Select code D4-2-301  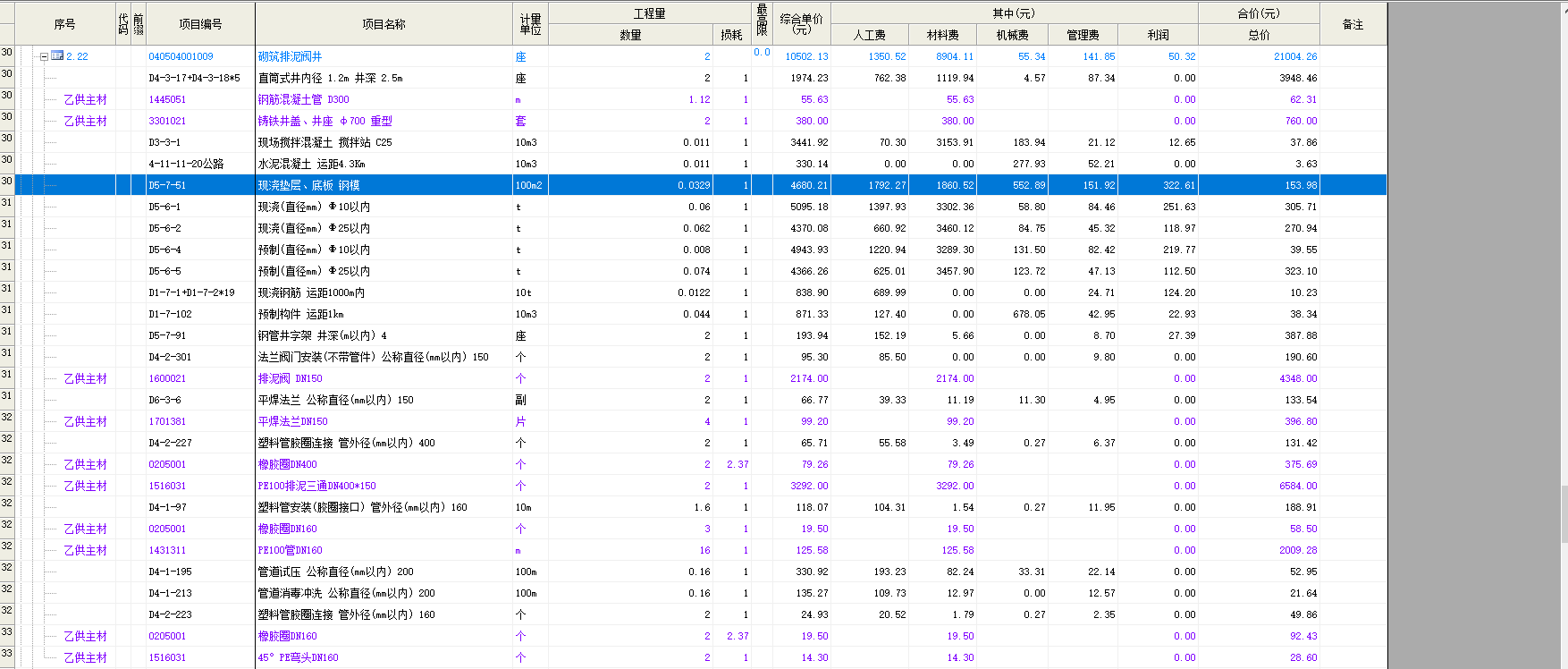click(x=170, y=357)
